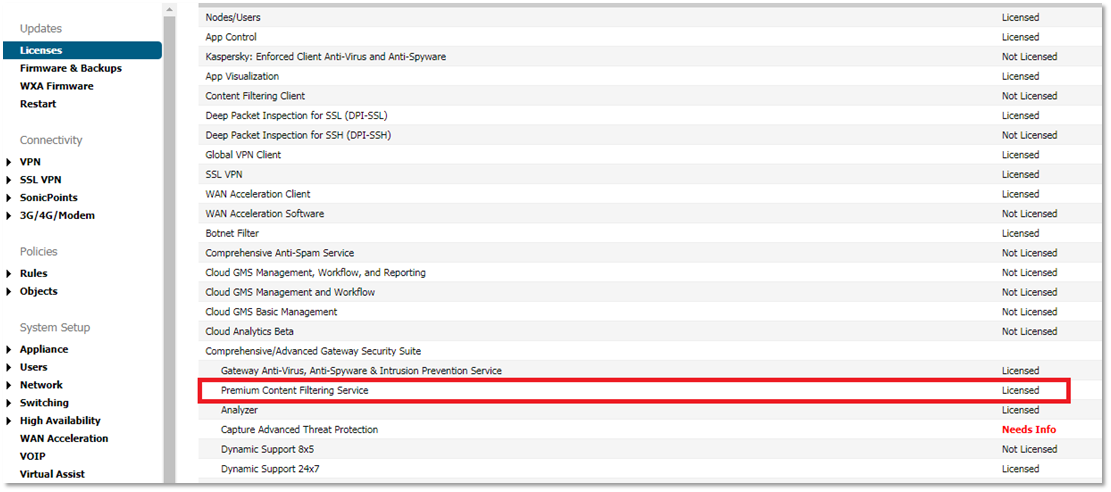The image size is (1111, 492).
Task: Select Restart in the sidebar
Action: click(x=38, y=104)
